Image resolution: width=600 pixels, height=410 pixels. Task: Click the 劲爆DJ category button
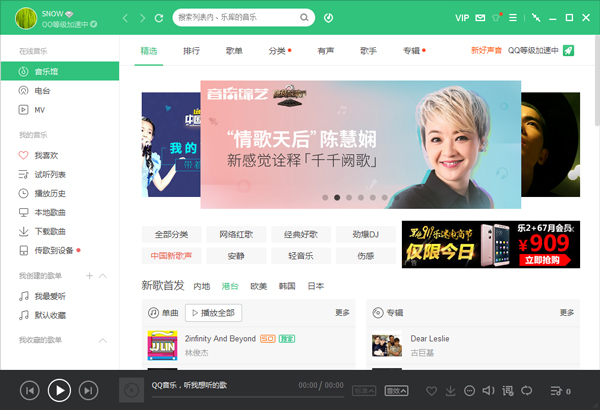[366, 234]
